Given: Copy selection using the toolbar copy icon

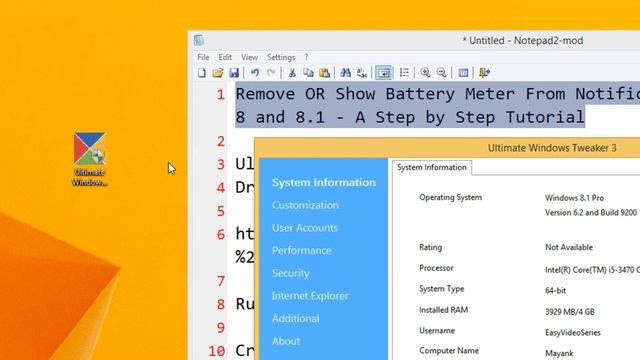Looking at the screenshot, I should pyautogui.click(x=308, y=73).
